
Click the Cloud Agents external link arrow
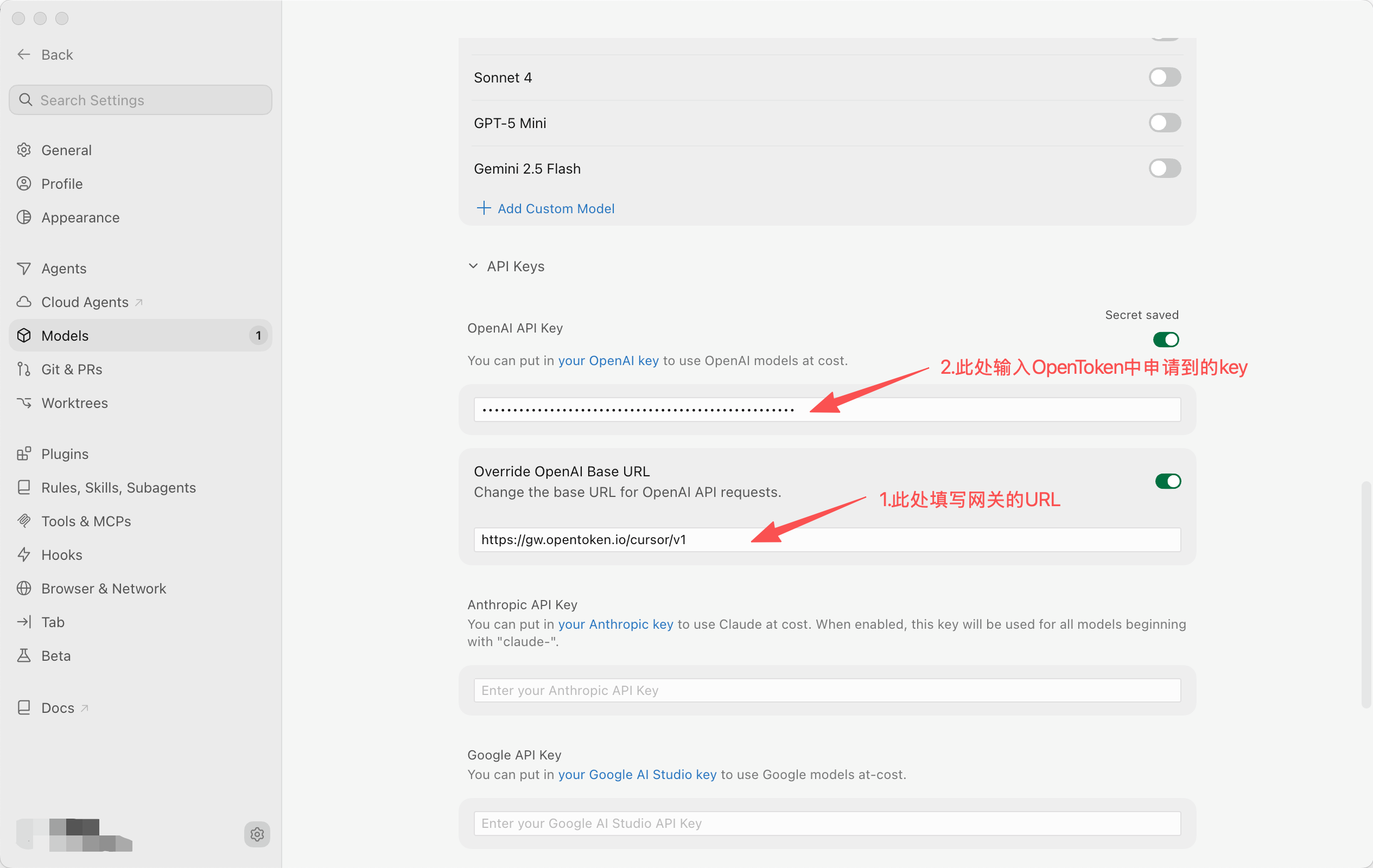coord(138,302)
